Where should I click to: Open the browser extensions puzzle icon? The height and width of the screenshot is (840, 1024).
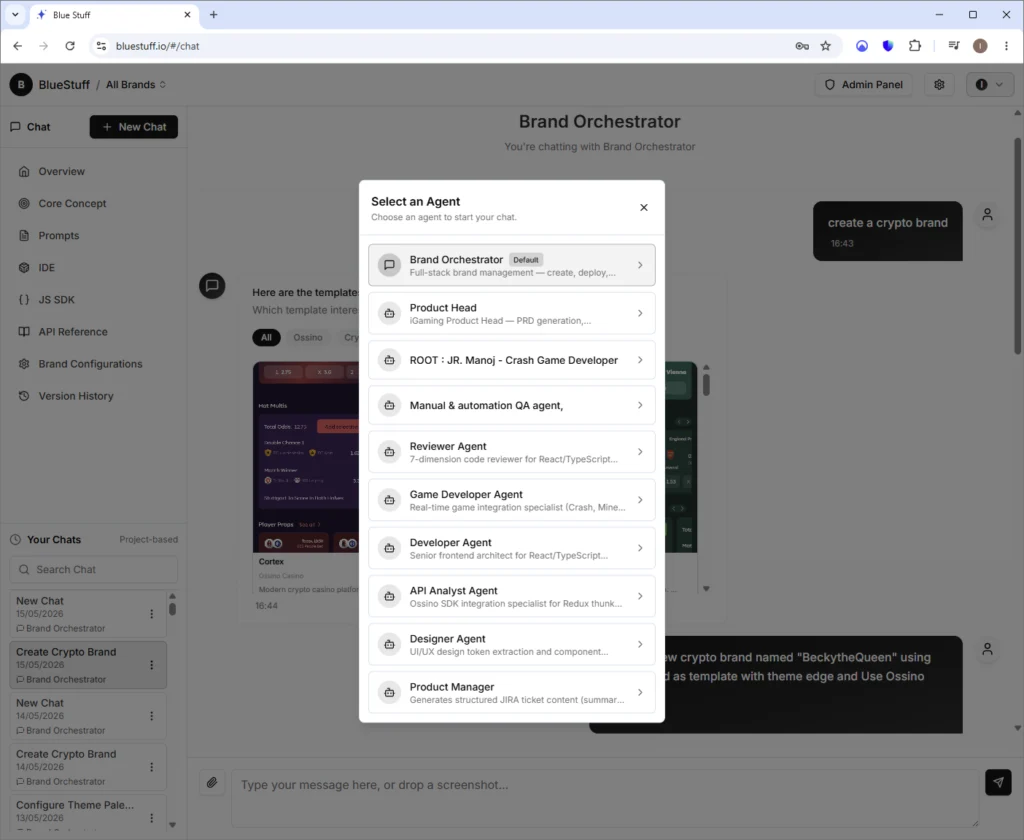tap(915, 46)
